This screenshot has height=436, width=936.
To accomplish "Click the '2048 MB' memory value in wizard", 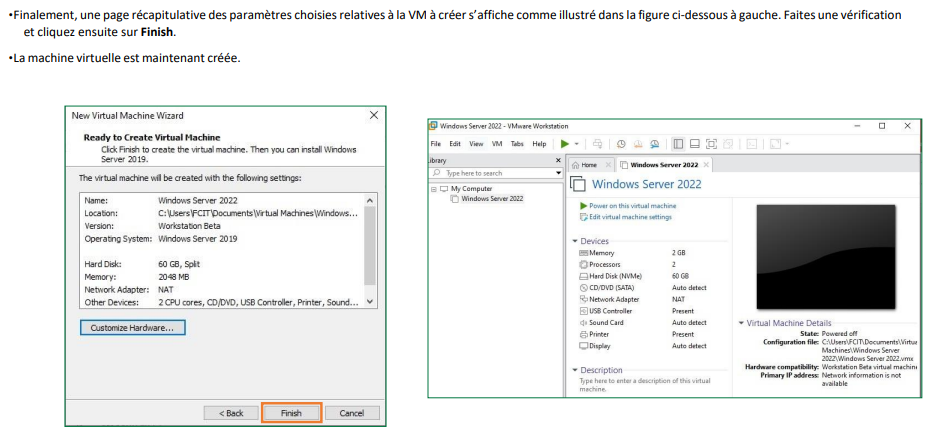I will click(176, 277).
